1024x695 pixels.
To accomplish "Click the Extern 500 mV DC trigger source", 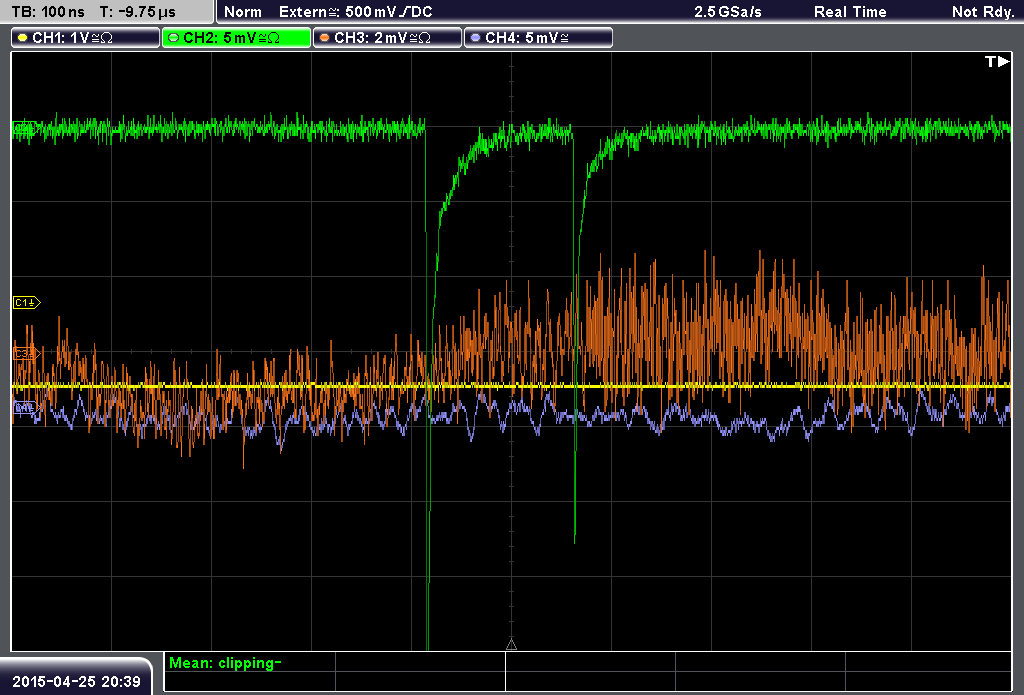I will pos(355,12).
